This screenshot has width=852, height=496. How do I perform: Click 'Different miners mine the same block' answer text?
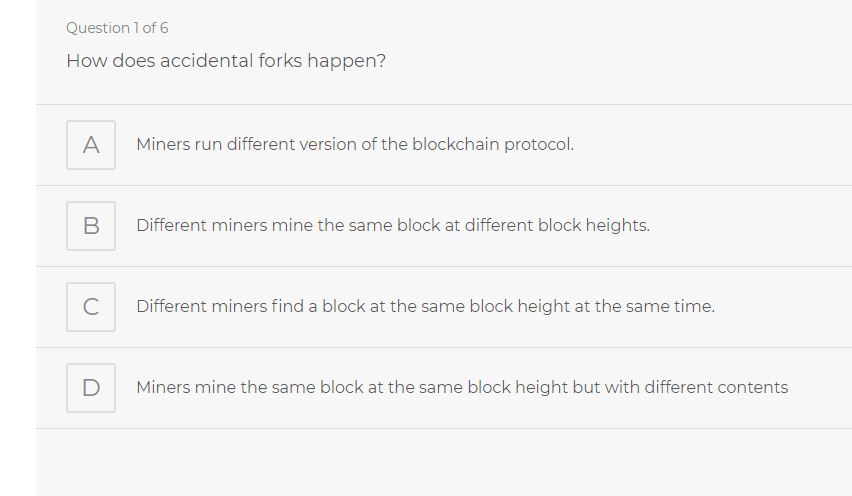(x=393, y=225)
